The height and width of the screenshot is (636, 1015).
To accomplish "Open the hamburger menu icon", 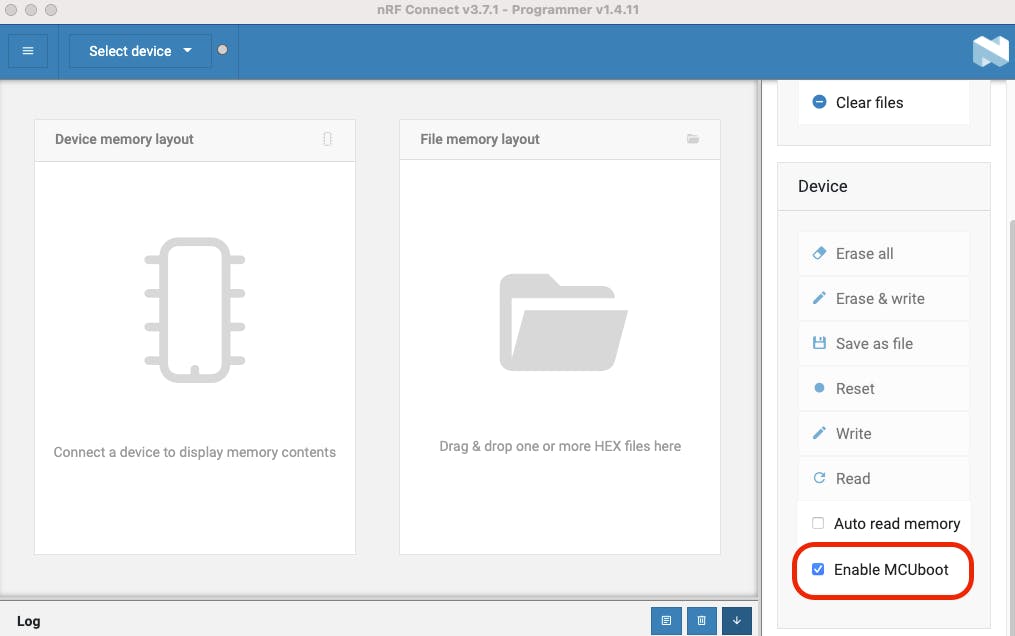I will pos(28,51).
